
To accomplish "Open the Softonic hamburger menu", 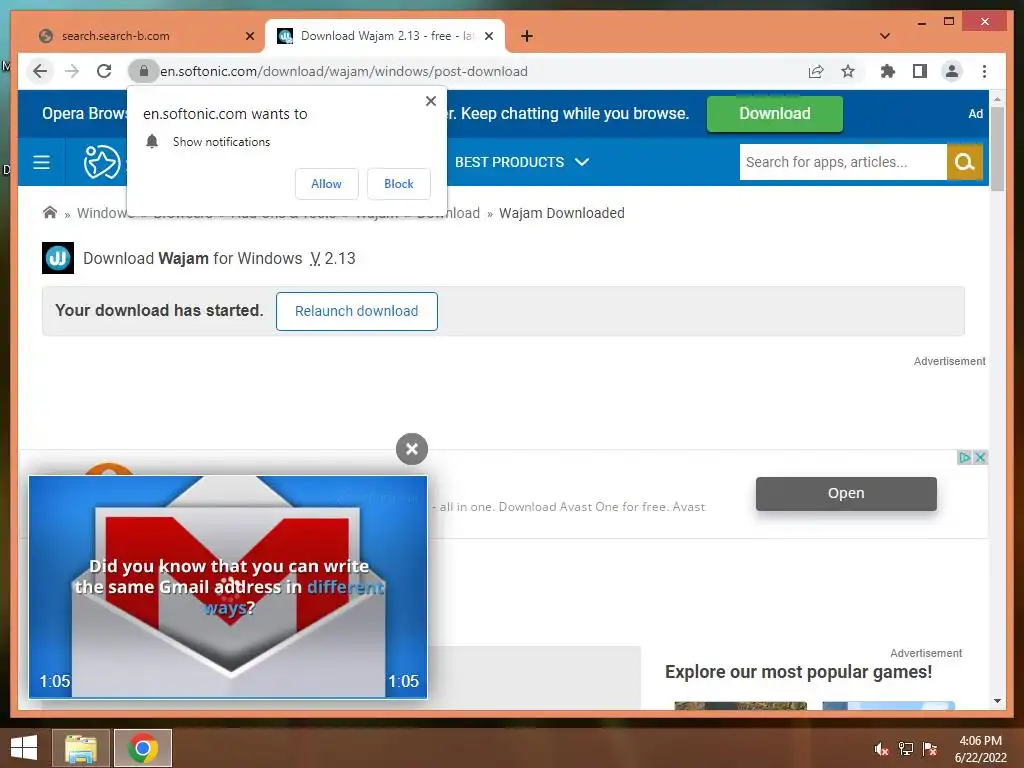I will pyautogui.click(x=41, y=162).
